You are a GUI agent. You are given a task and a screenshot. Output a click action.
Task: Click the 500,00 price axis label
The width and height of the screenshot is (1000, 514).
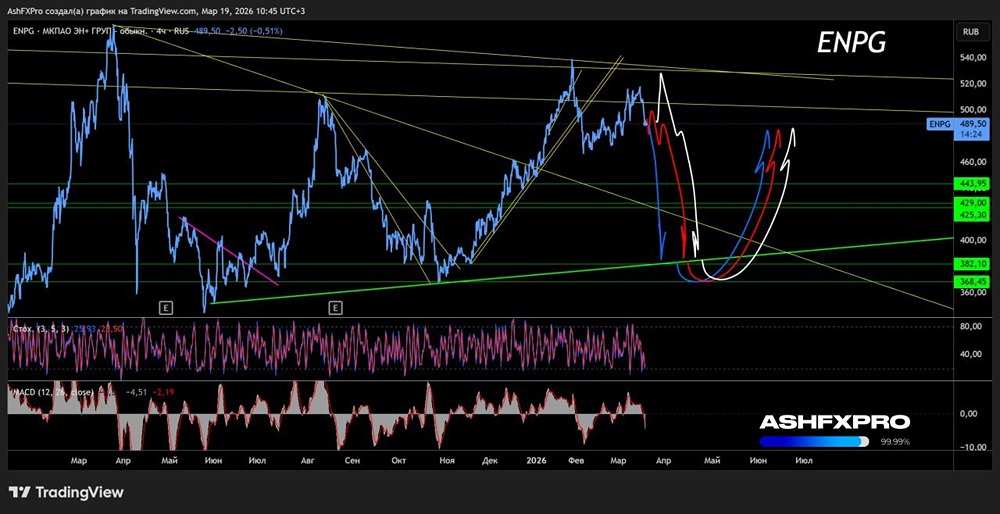click(x=972, y=110)
